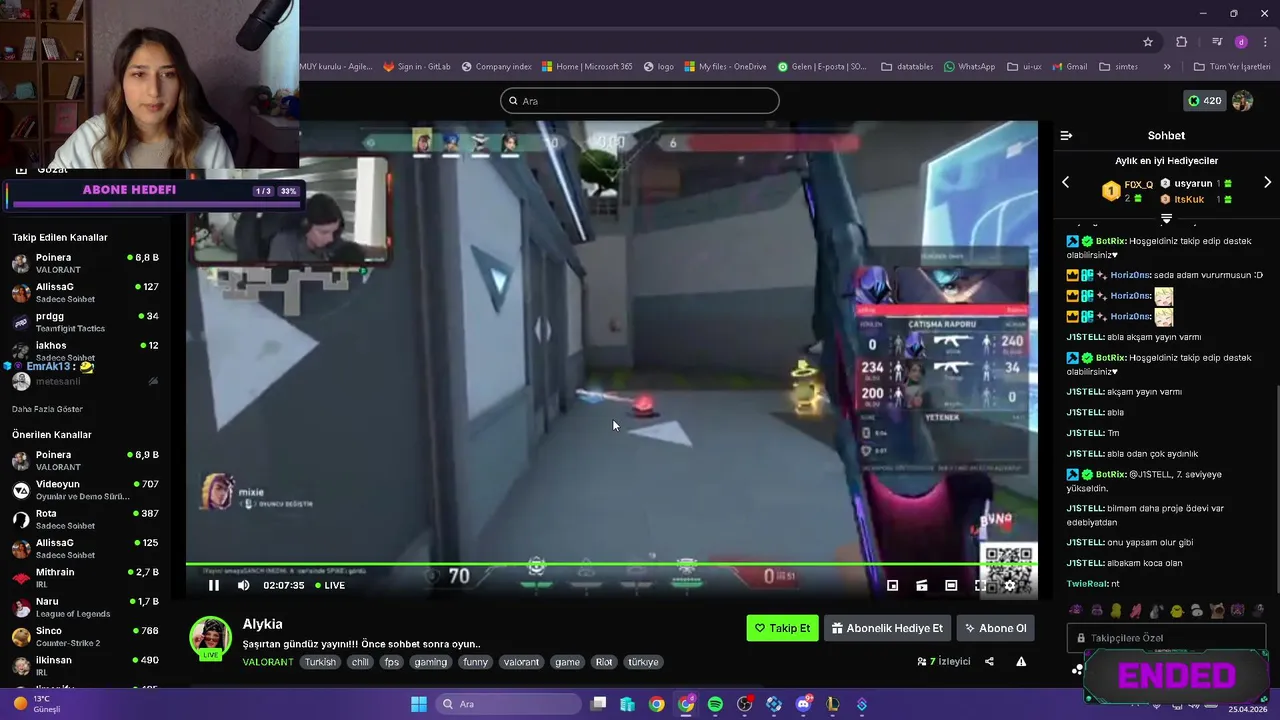1280x720 pixels.
Task: Click usyarun gifter name
Action: tap(1193, 184)
